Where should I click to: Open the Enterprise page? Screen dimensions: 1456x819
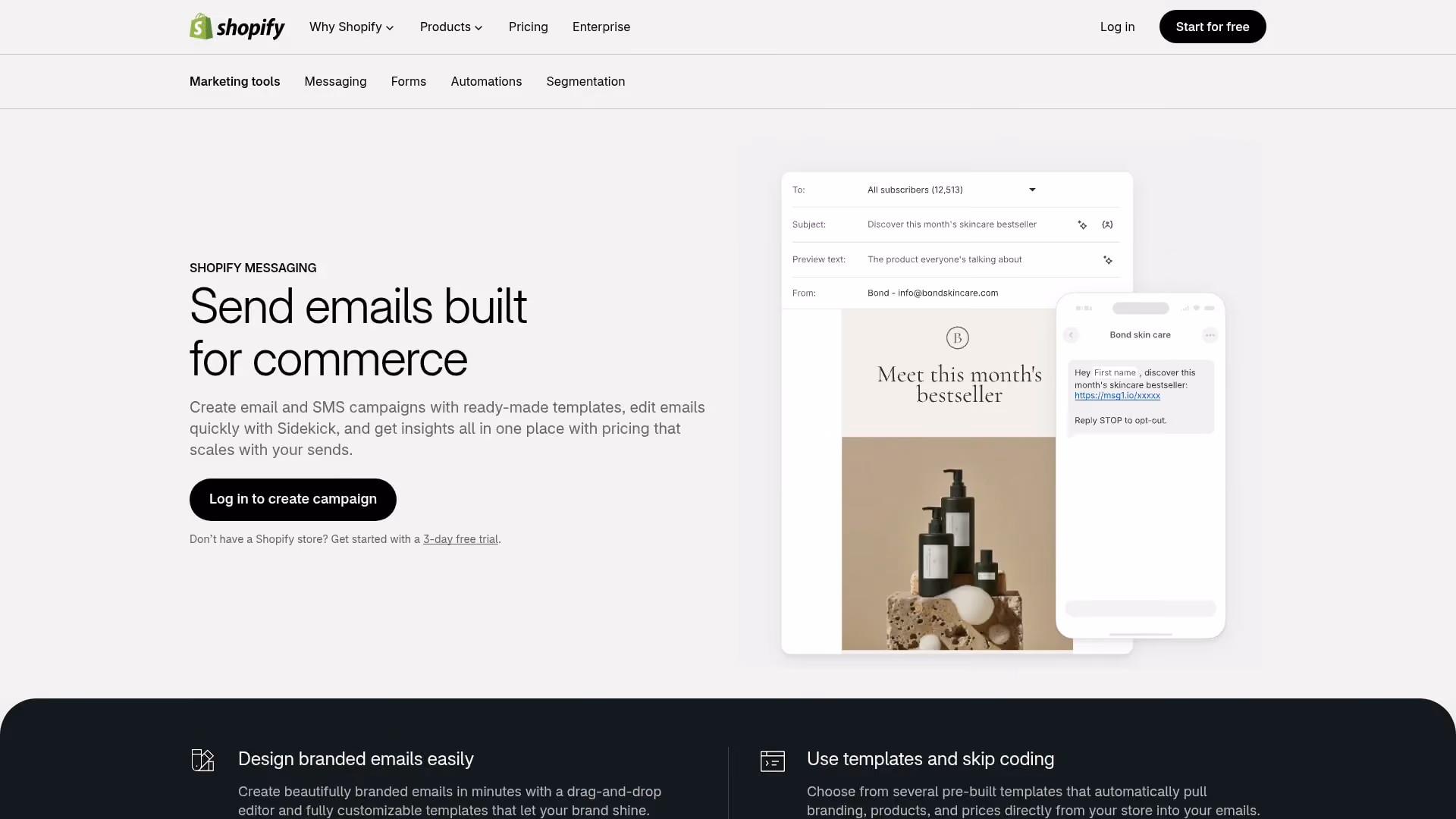click(x=601, y=27)
